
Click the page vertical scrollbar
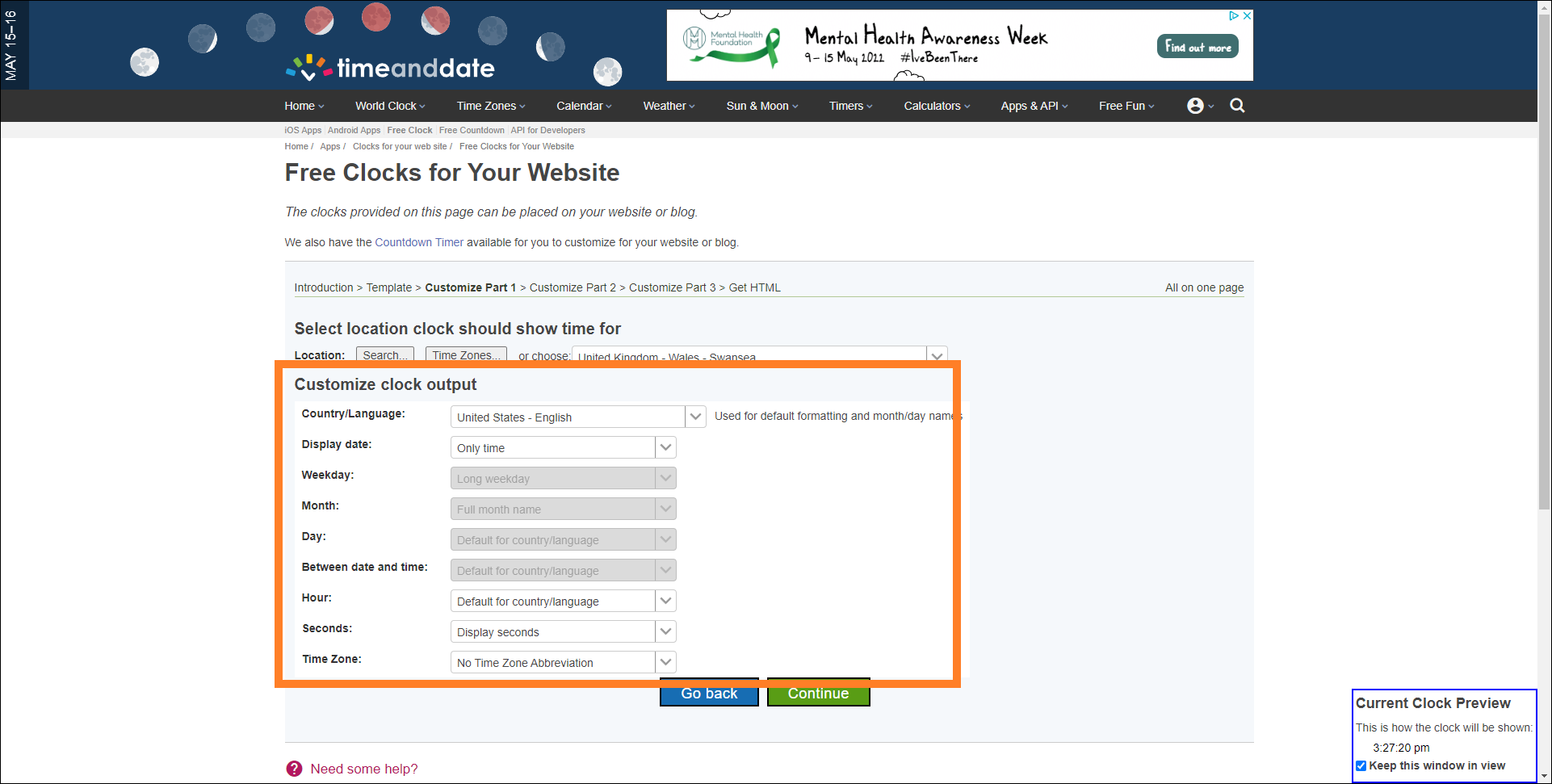pyautogui.click(x=1544, y=323)
